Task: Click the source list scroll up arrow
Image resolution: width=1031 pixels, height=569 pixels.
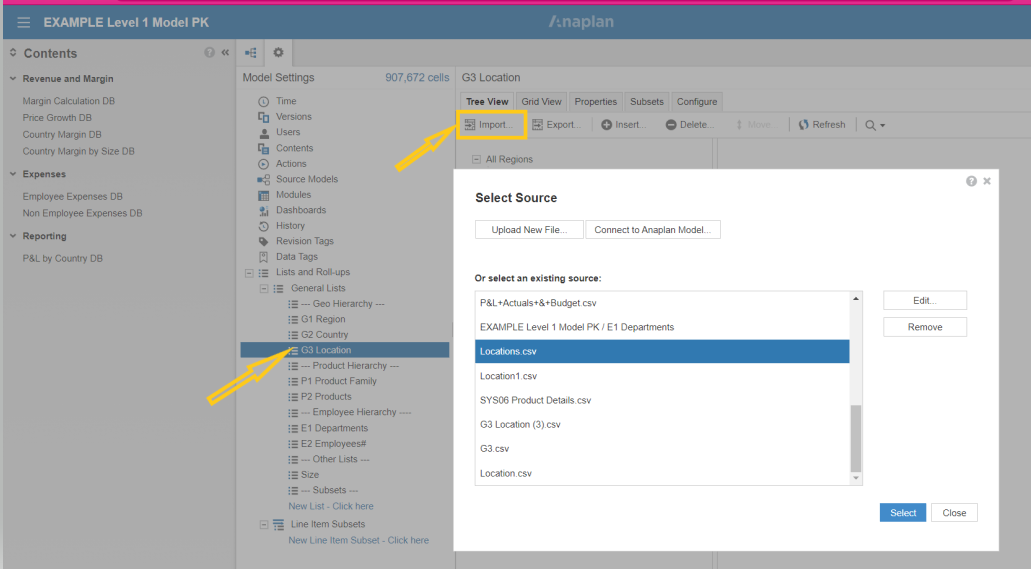Action: (x=855, y=299)
